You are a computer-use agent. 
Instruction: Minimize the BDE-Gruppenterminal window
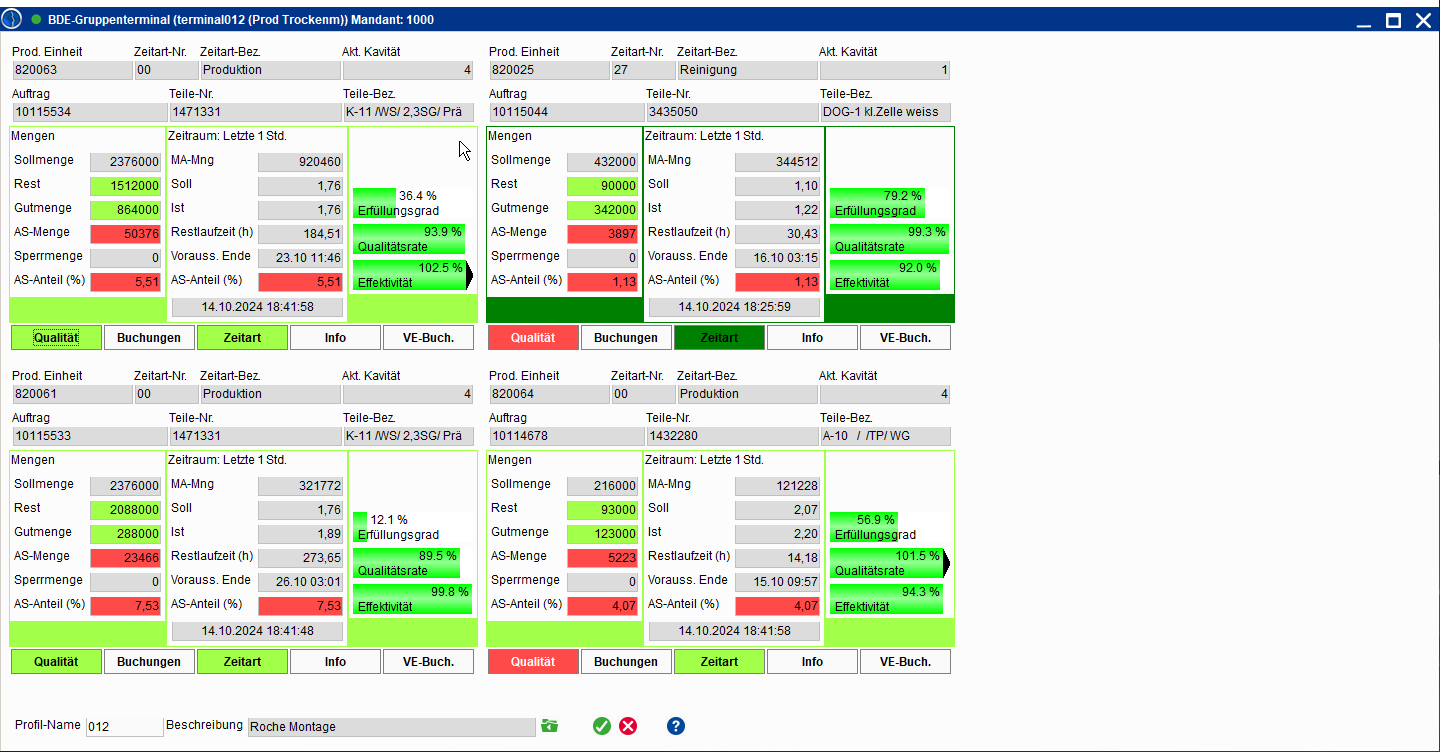click(1362, 20)
